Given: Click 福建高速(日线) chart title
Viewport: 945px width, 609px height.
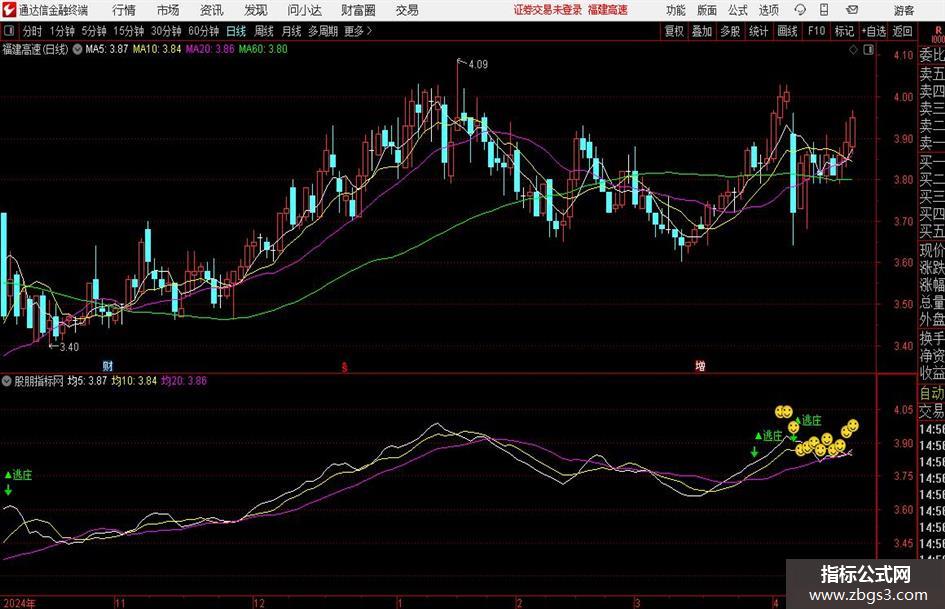Looking at the screenshot, I should tap(36, 49).
